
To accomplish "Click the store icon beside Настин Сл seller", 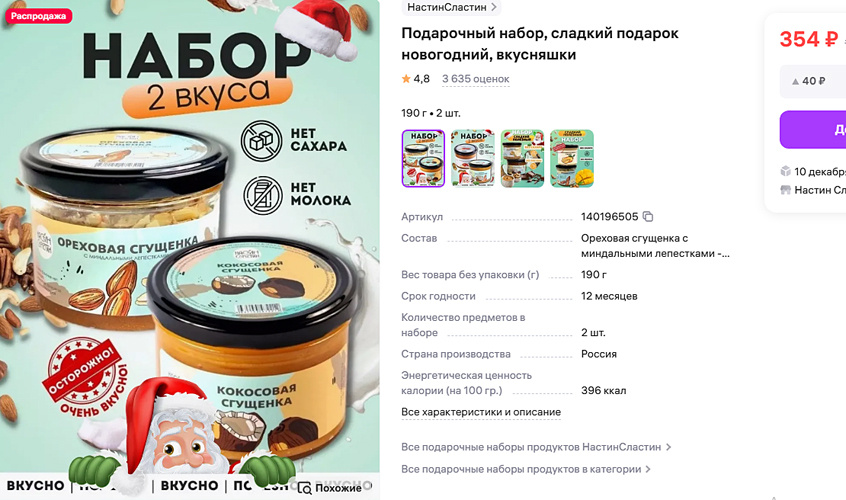I will pos(786,190).
